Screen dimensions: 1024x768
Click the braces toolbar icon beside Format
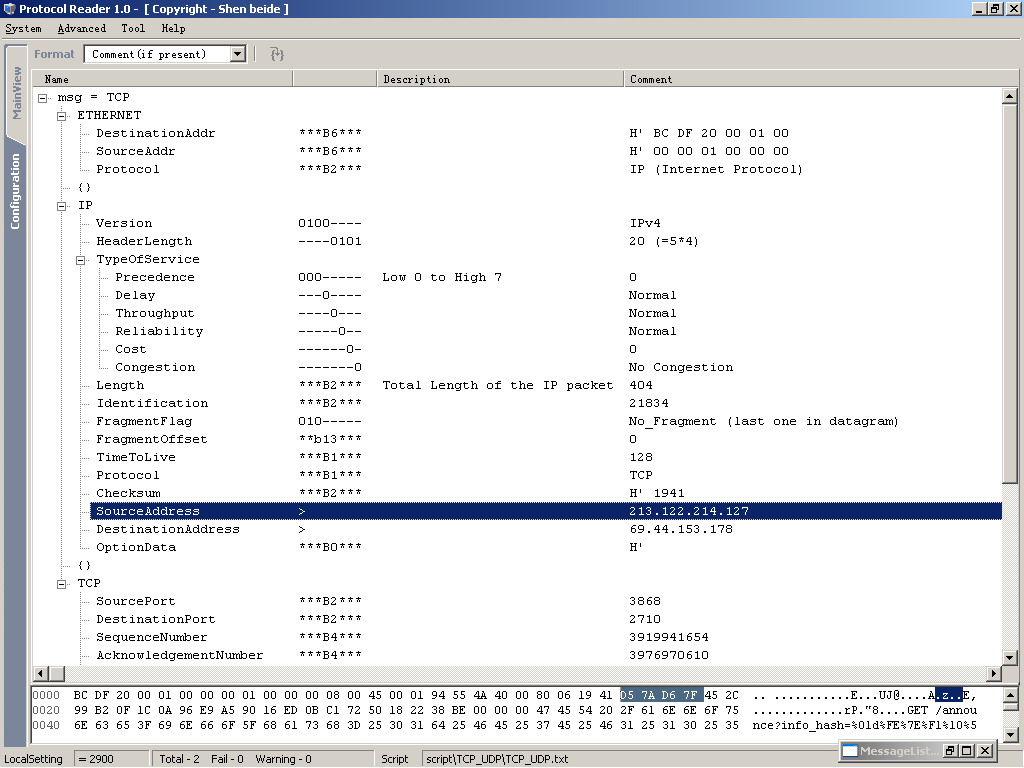click(277, 54)
